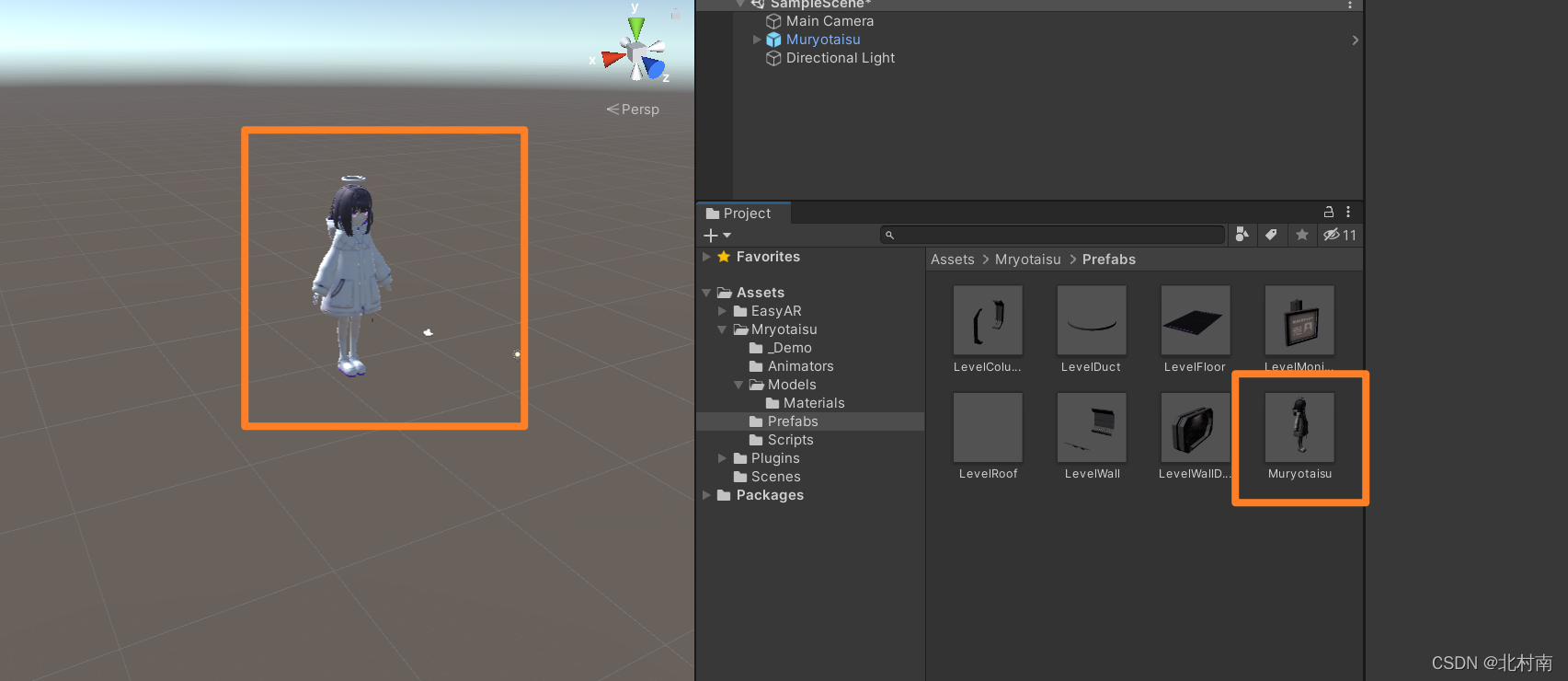The width and height of the screenshot is (1568, 681).
Task: Expand the EasyAR folder arrow
Action: point(722,311)
